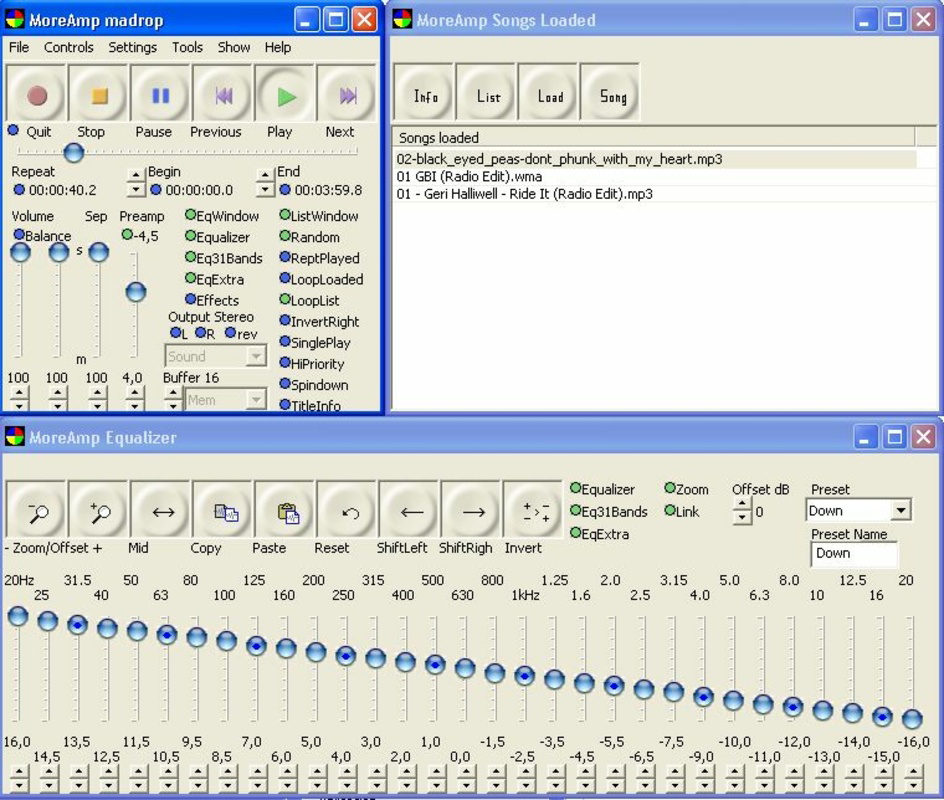Screen dimensions: 944x800
Task: Open the Preset dropdown
Action: 901,510
